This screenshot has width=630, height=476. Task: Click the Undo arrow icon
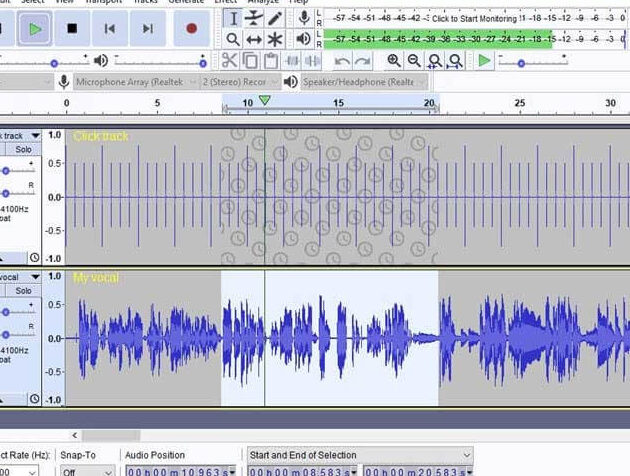(343, 61)
